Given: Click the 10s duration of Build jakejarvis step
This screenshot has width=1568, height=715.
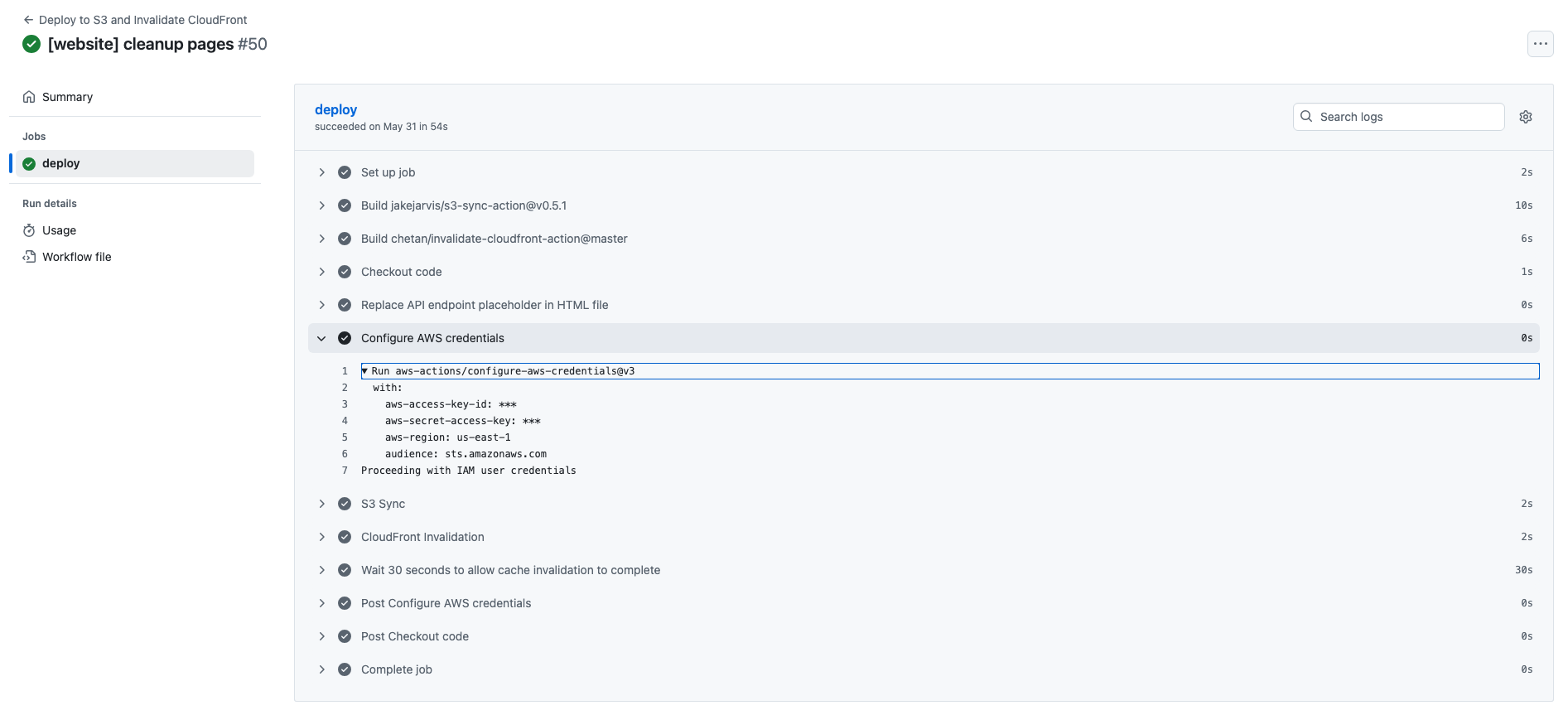Looking at the screenshot, I should (x=1523, y=205).
